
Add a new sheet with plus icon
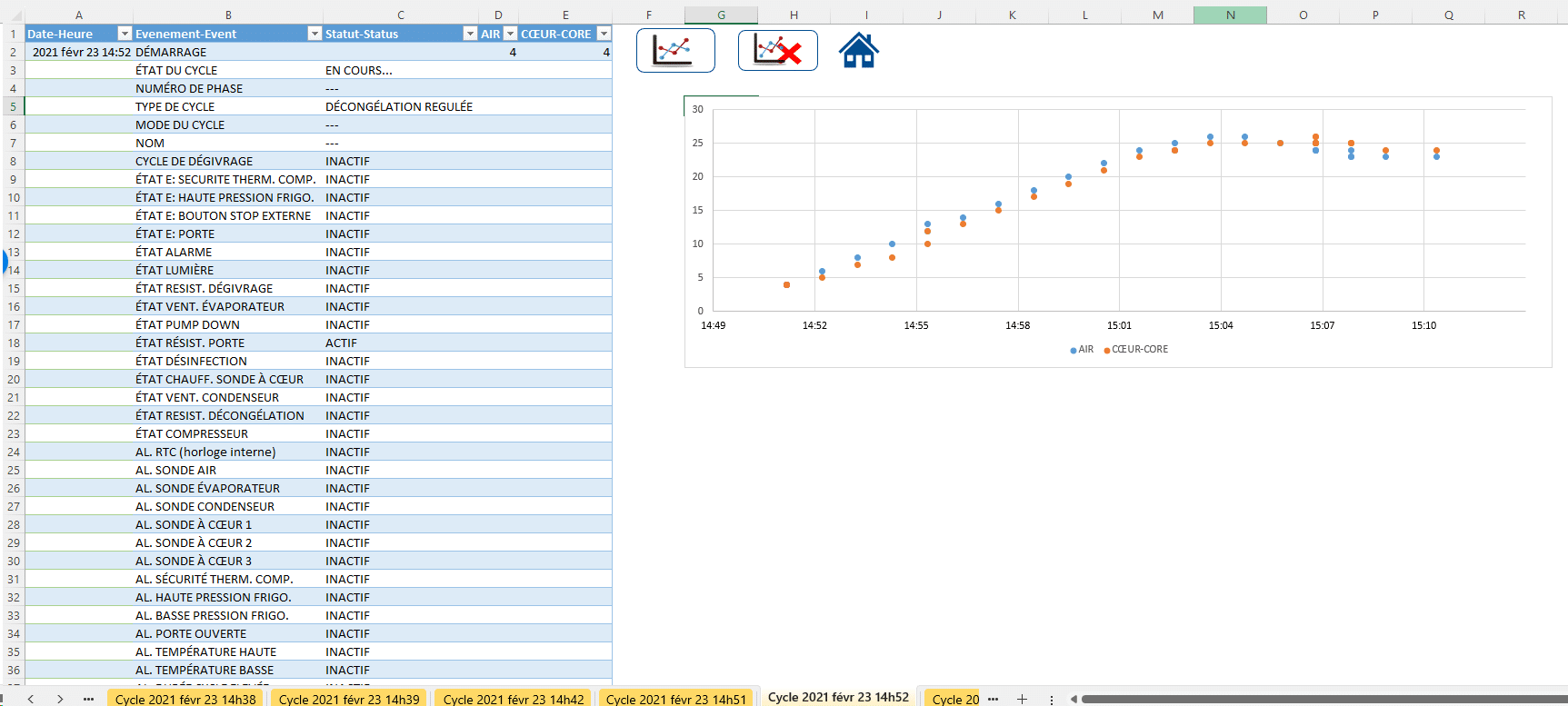[1022, 699]
